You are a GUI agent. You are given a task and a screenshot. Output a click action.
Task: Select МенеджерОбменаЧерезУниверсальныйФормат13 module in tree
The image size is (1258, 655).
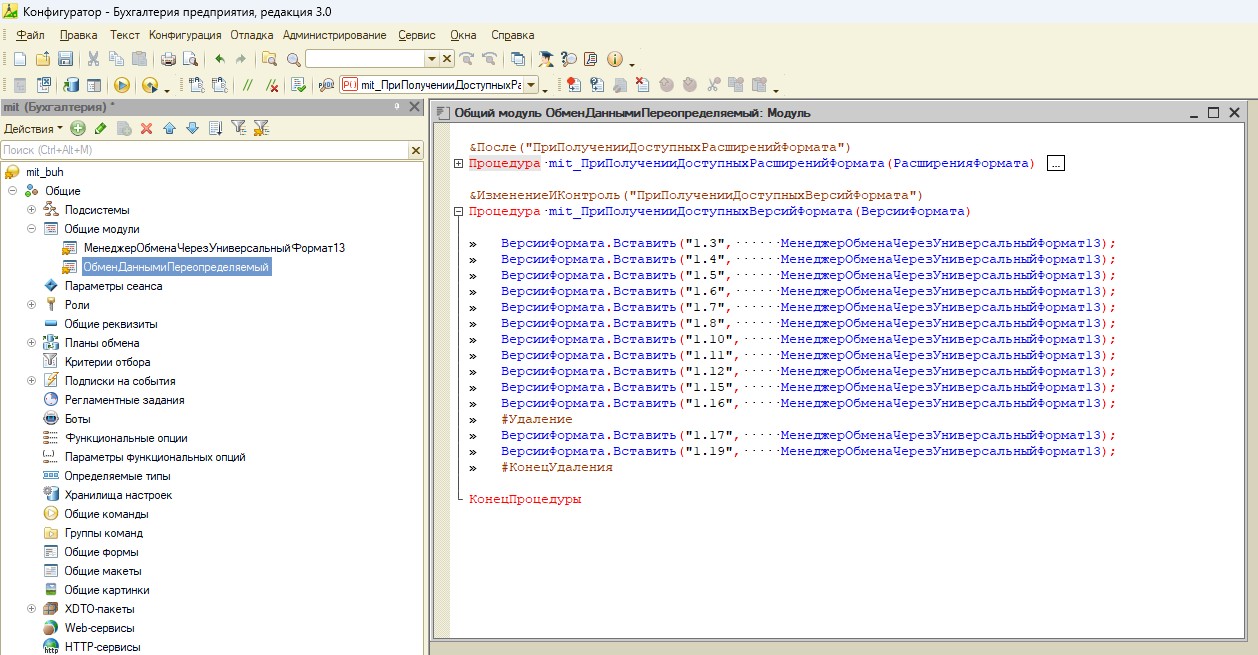tap(214, 248)
